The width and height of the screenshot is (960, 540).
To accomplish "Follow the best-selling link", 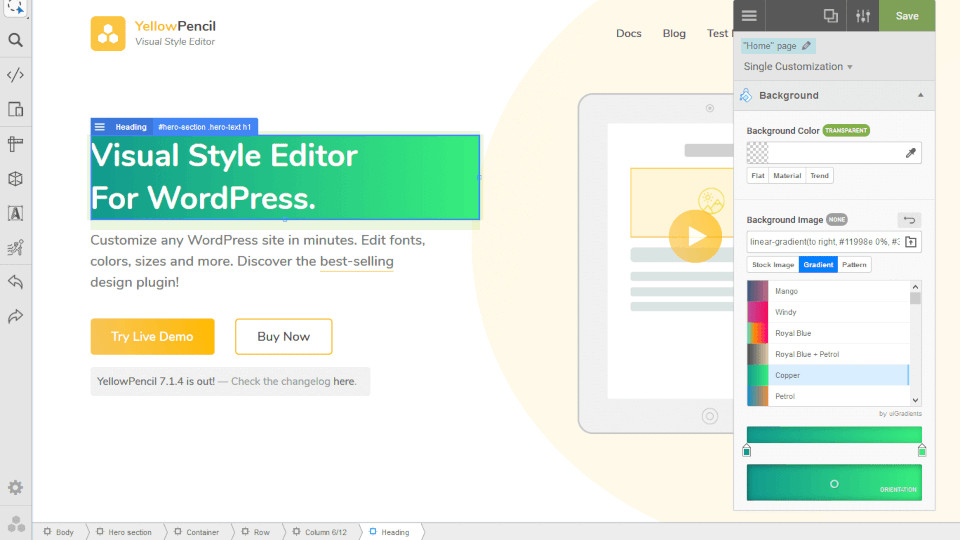I will point(356,261).
